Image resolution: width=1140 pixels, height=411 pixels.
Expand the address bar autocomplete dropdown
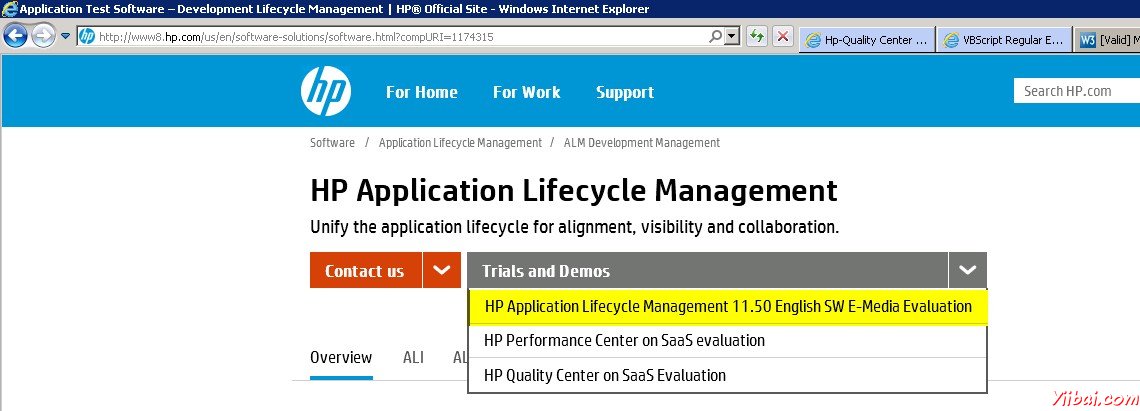point(732,37)
